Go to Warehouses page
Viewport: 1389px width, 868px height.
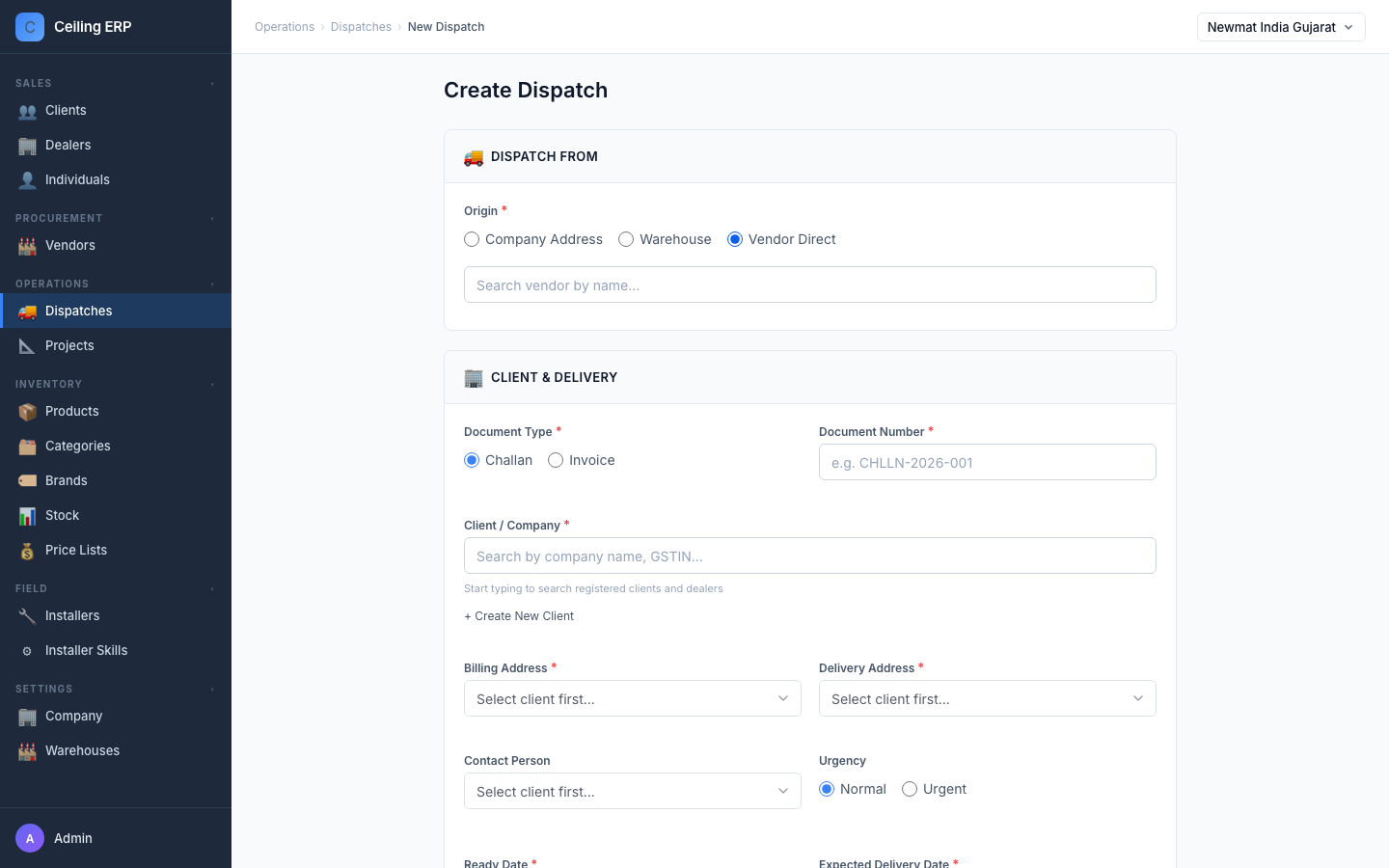(116, 750)
